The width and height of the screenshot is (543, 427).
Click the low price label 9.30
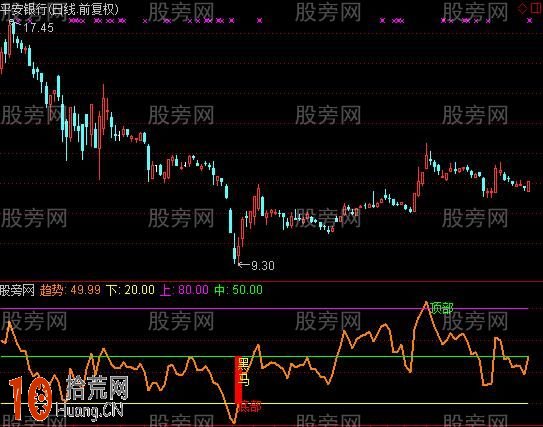click(x=262, y=266)
